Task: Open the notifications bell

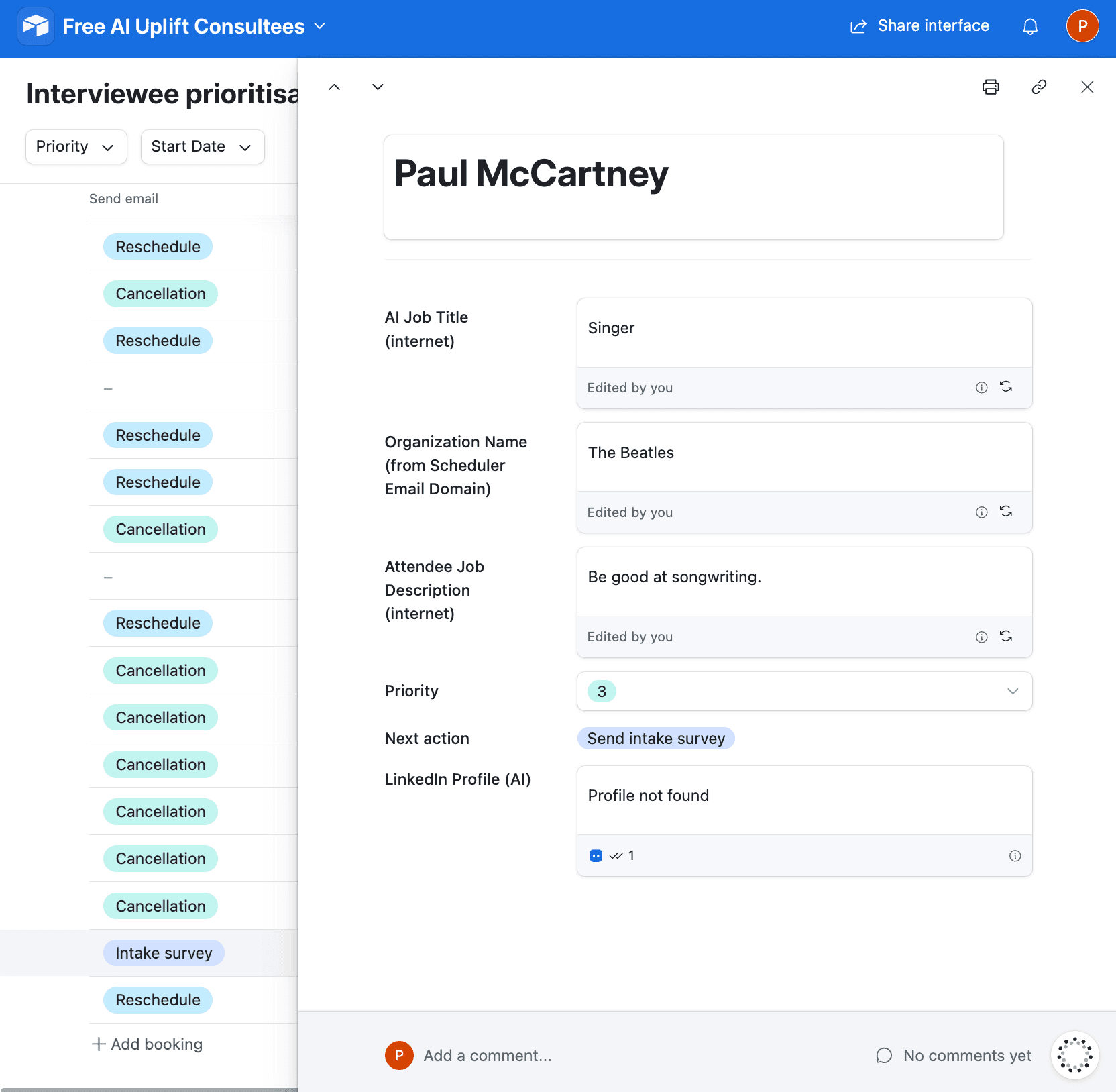Action: (x=1030, y=26)
